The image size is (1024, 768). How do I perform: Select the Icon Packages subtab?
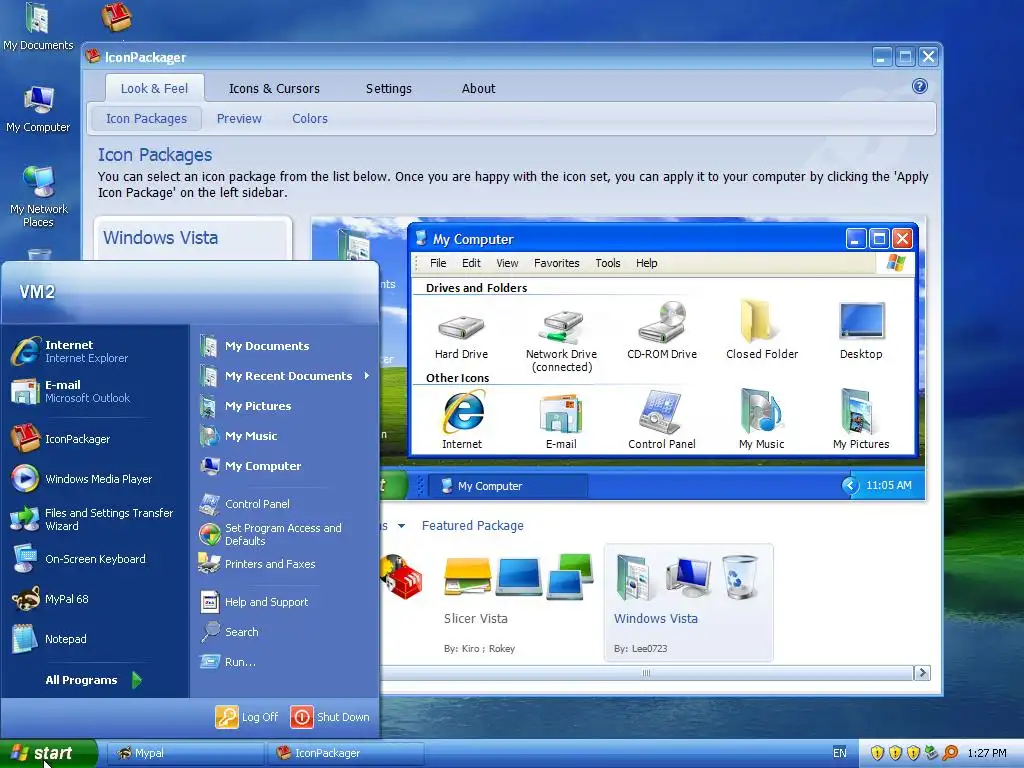(x=146, y=118)
